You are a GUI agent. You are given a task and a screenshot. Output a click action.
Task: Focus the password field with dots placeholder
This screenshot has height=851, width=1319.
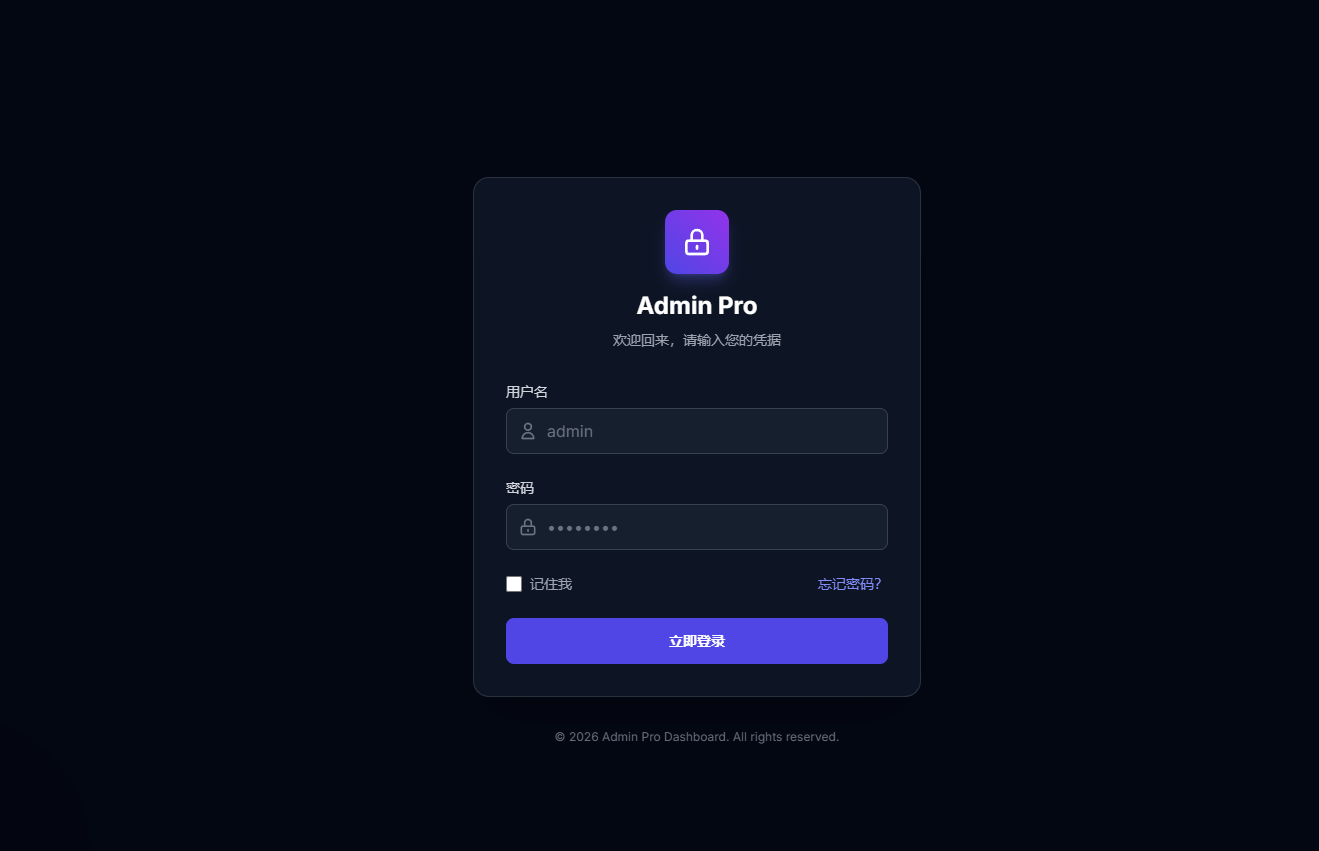tap(697, 527)
